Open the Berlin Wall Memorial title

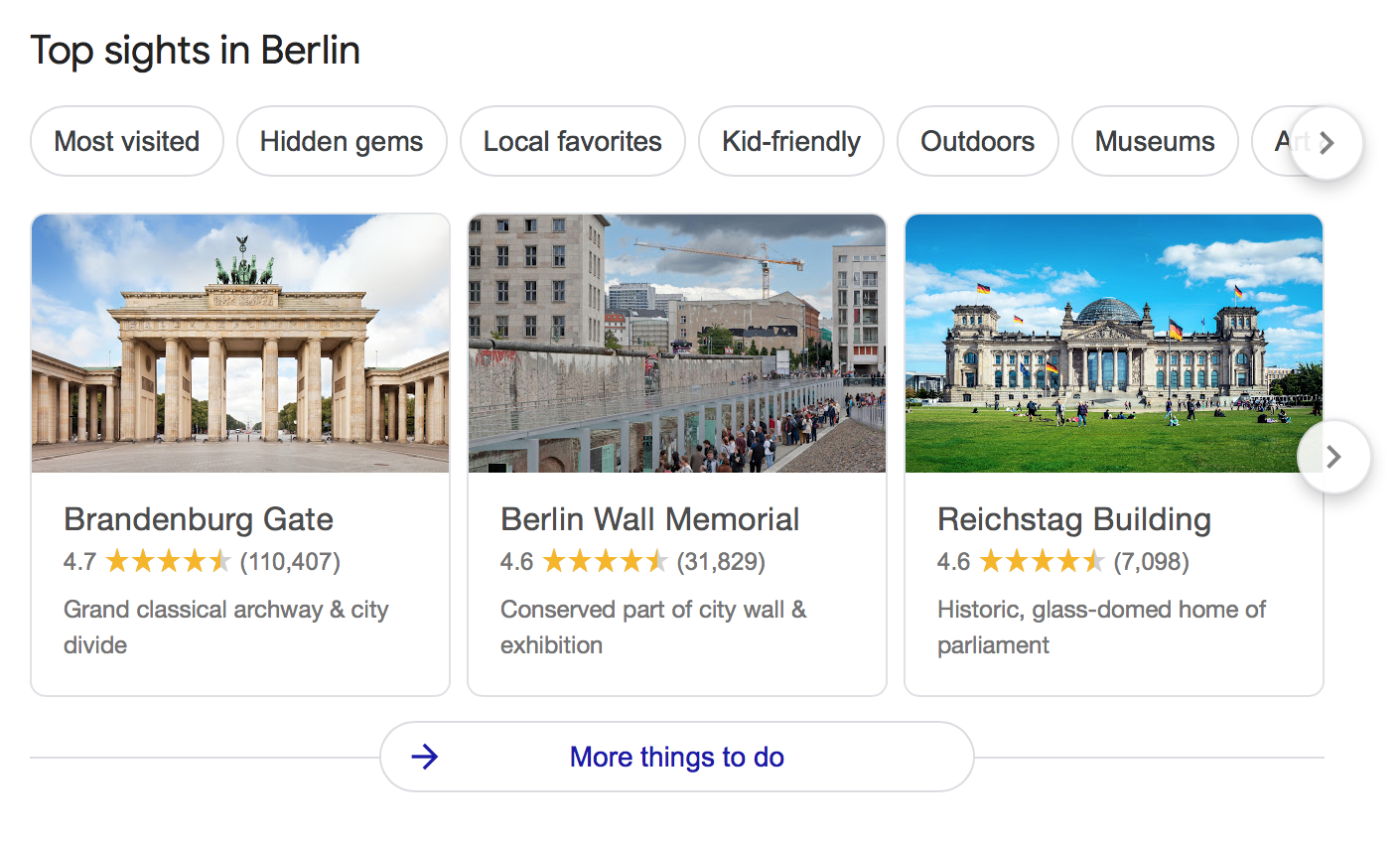[x=649, y=519]
